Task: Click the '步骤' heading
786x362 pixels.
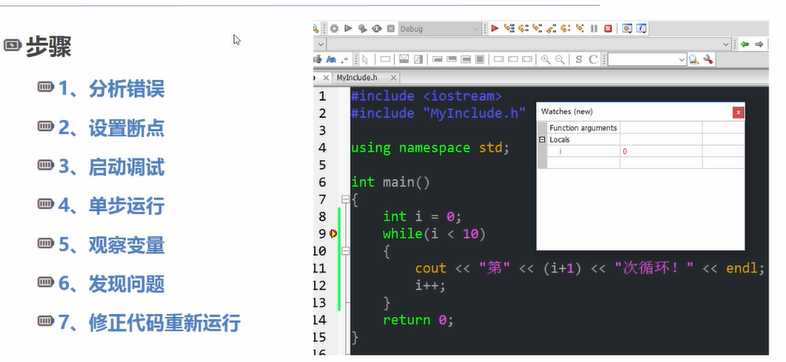Action: 48,47
